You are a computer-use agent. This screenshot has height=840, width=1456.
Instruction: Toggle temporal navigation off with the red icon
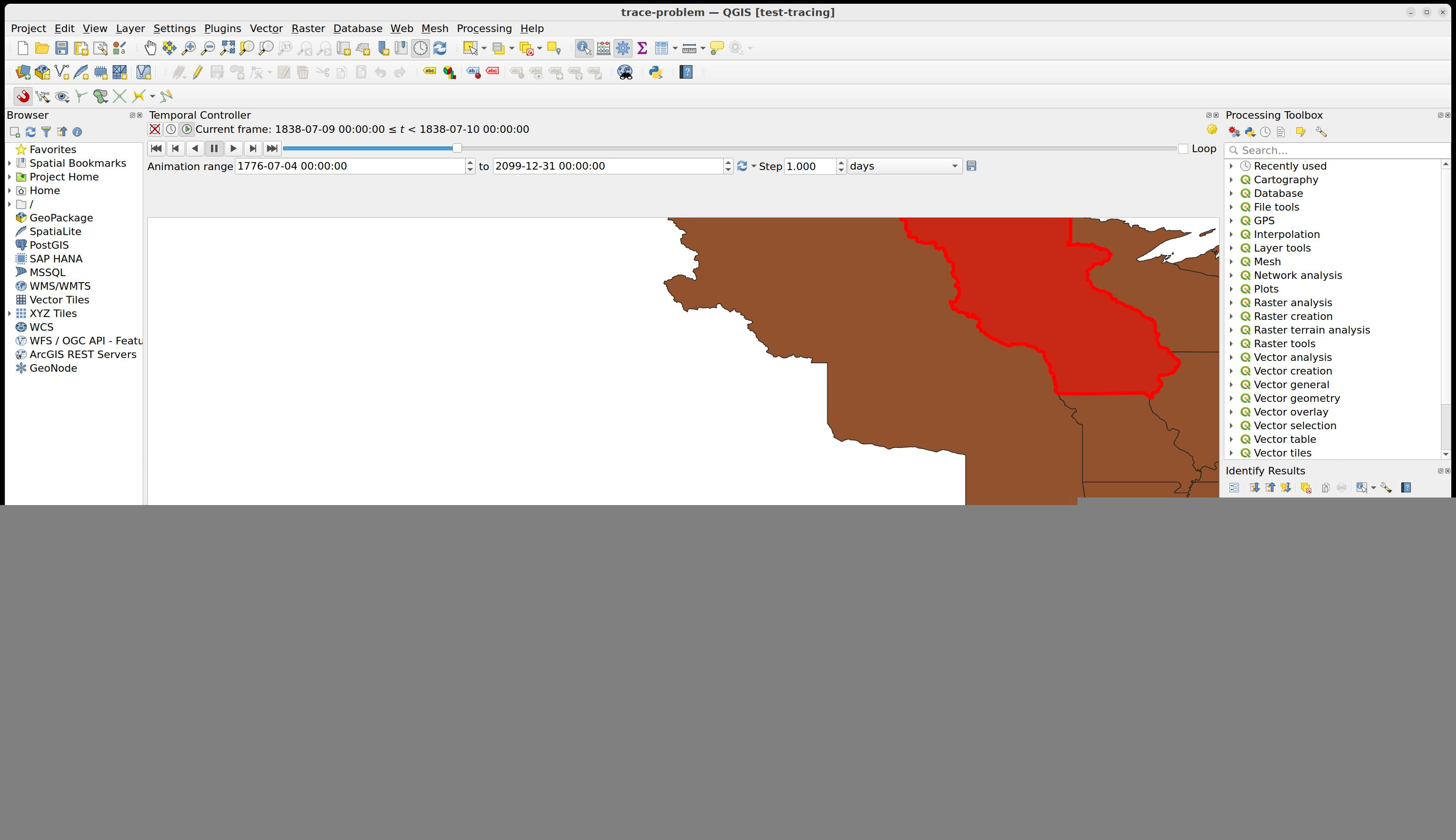click(x=154, y=129)
